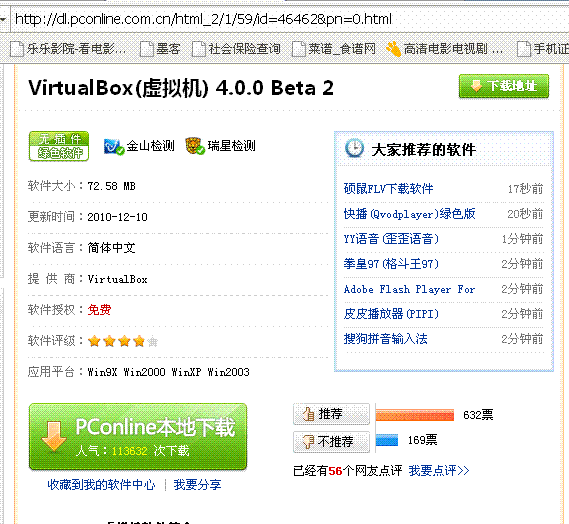Open the address bar dropdown arrow
The width and height of the screenshot is (569, 524).
pyautogui.click(x=4, y=19)
